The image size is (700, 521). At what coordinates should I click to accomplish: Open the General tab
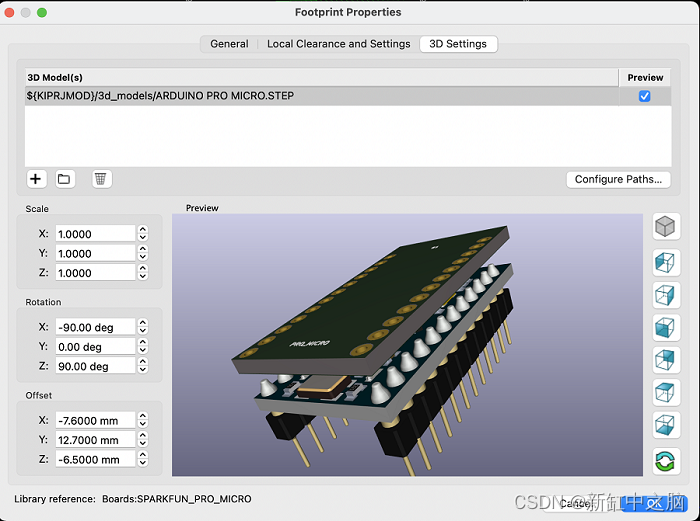pyautogui.click(x=229, y=44)
